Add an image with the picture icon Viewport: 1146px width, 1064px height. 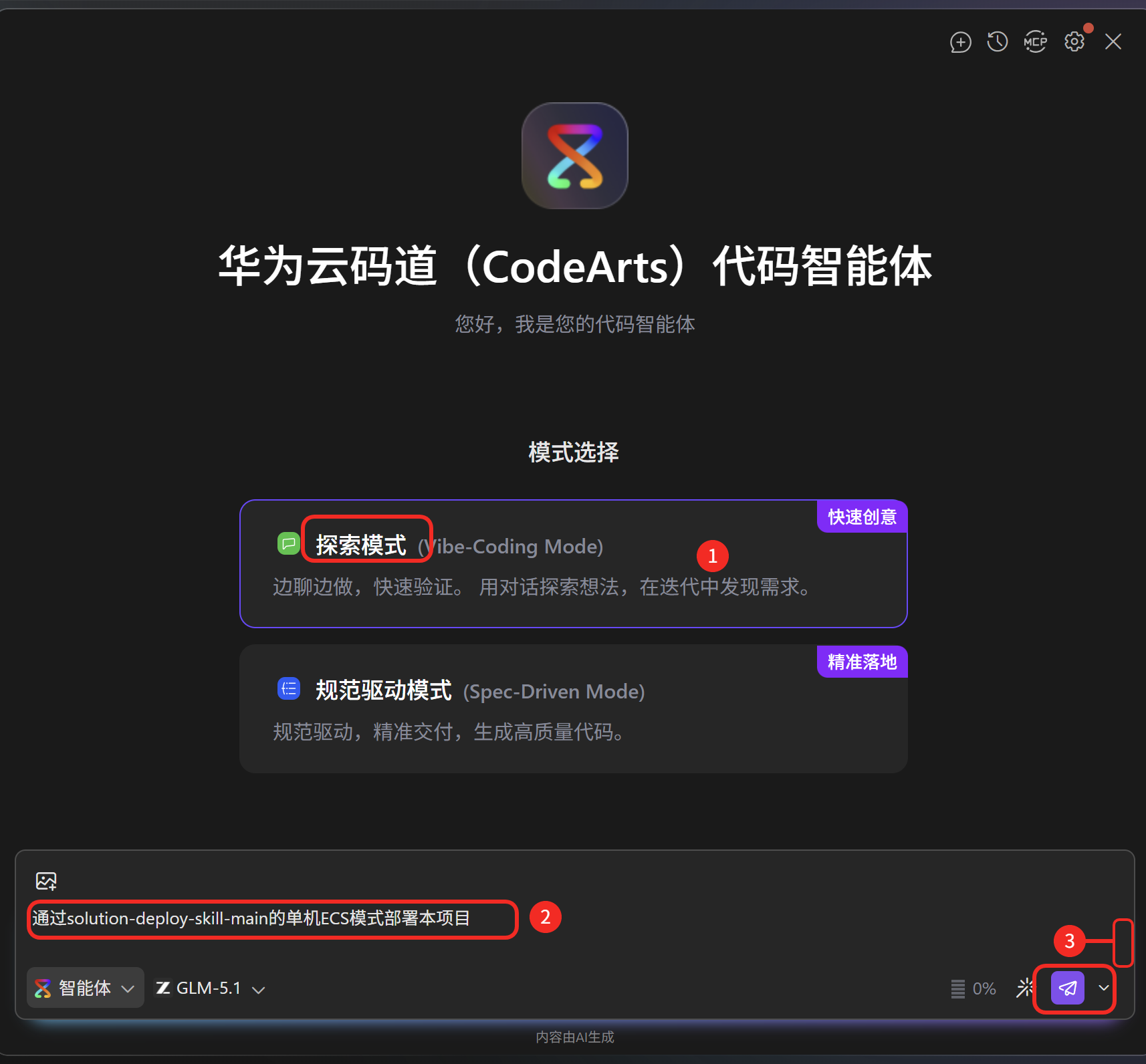[x=46, y=881]
